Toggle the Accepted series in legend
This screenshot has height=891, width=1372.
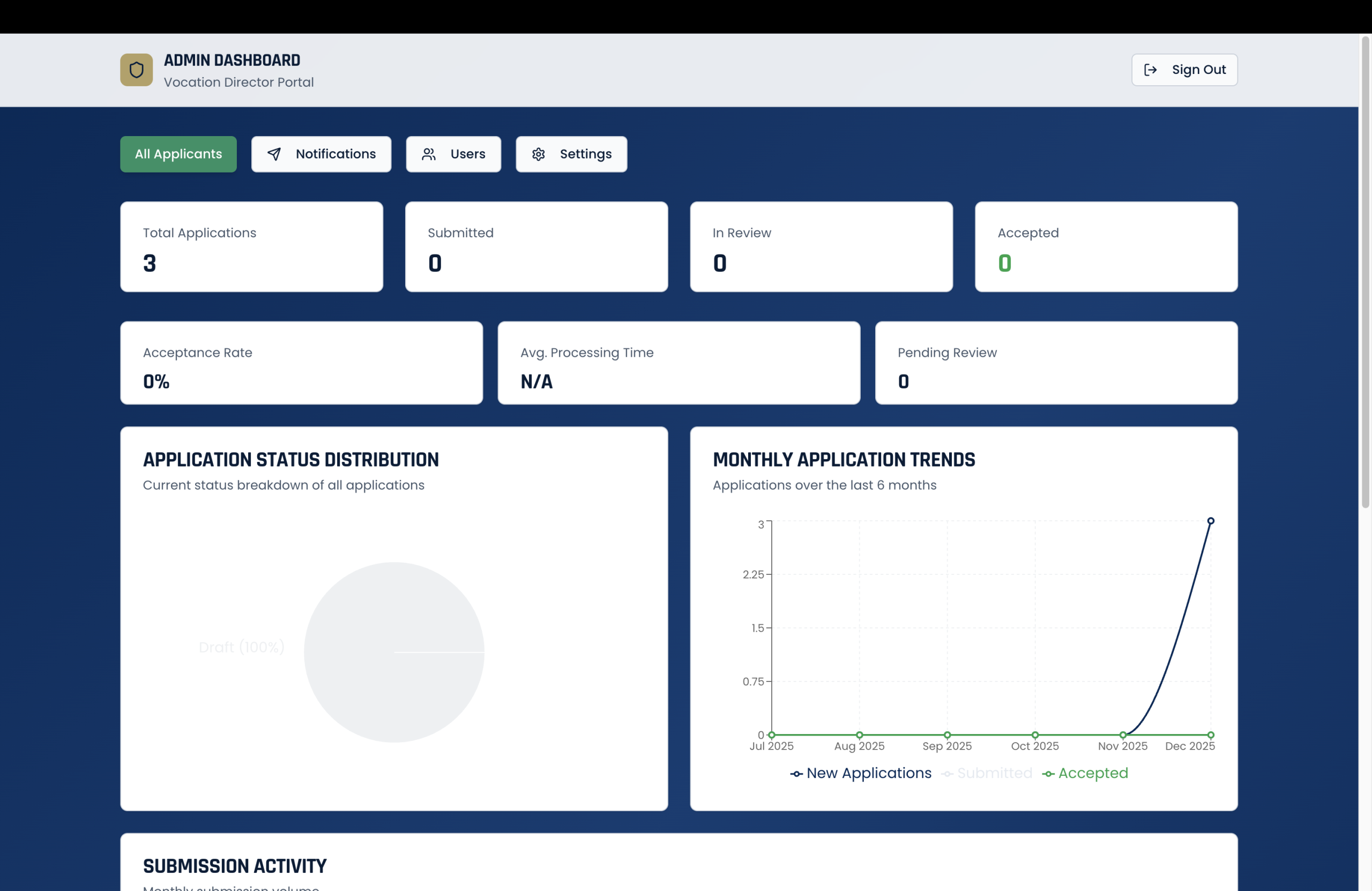[x=1092, y=773]
